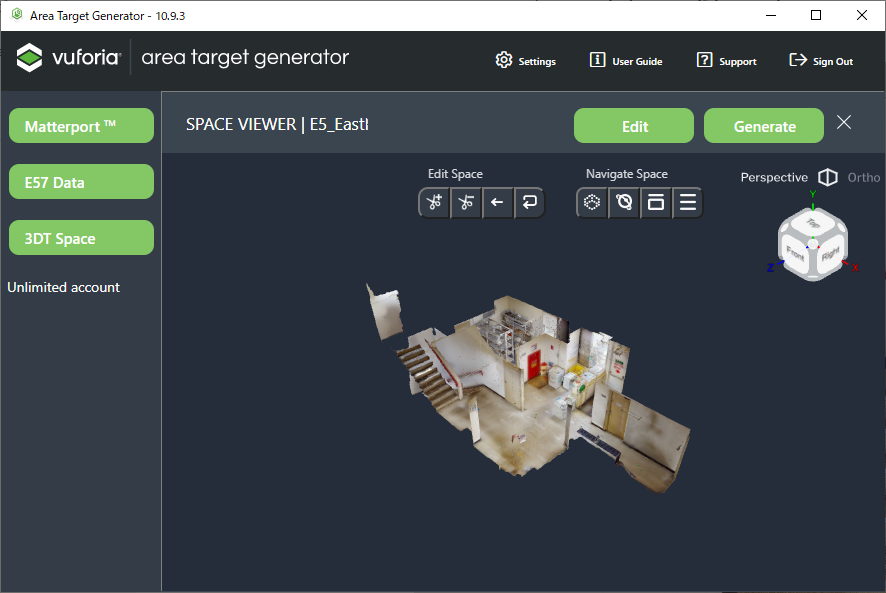Viewport: 886px width, 593px height.
Task: Switch the view to Ortho mode
Action: (863, 177)
